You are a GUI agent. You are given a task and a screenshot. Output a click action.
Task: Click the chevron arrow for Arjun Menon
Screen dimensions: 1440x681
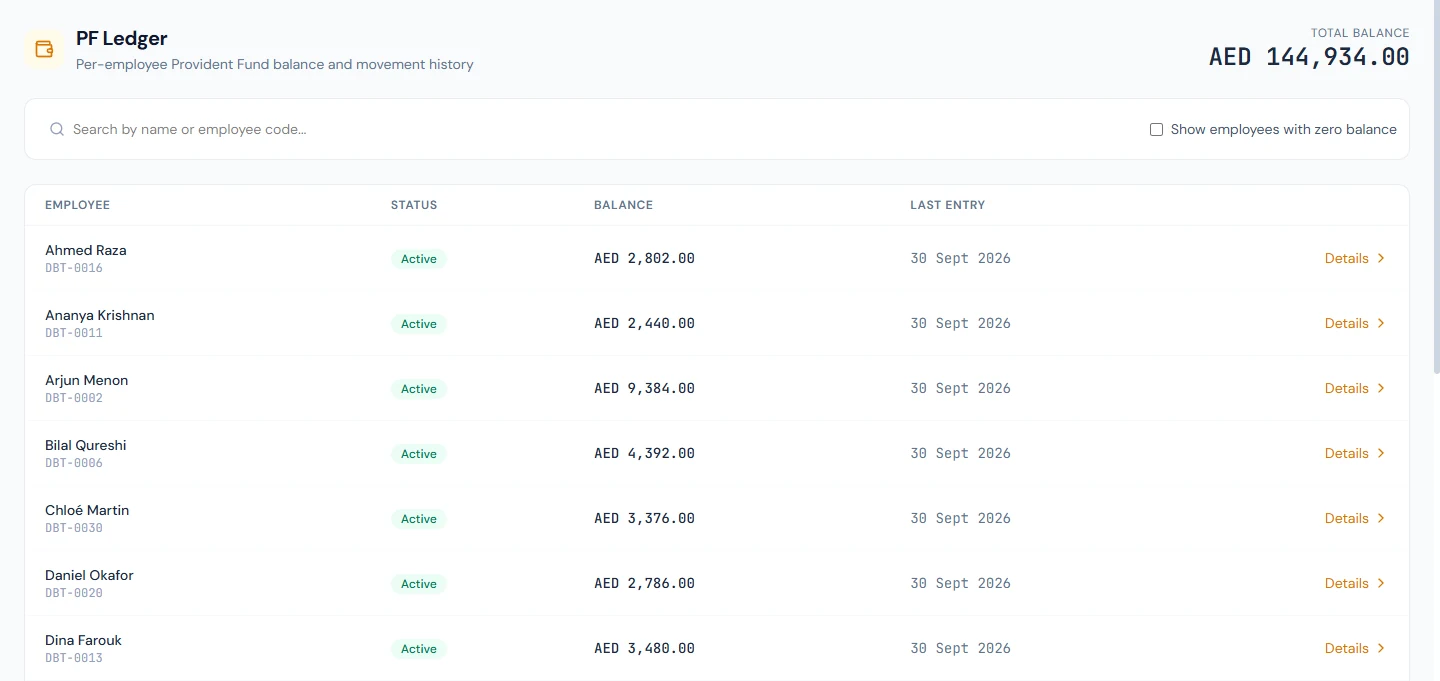pyautogui.click(x=1381, y=388)
